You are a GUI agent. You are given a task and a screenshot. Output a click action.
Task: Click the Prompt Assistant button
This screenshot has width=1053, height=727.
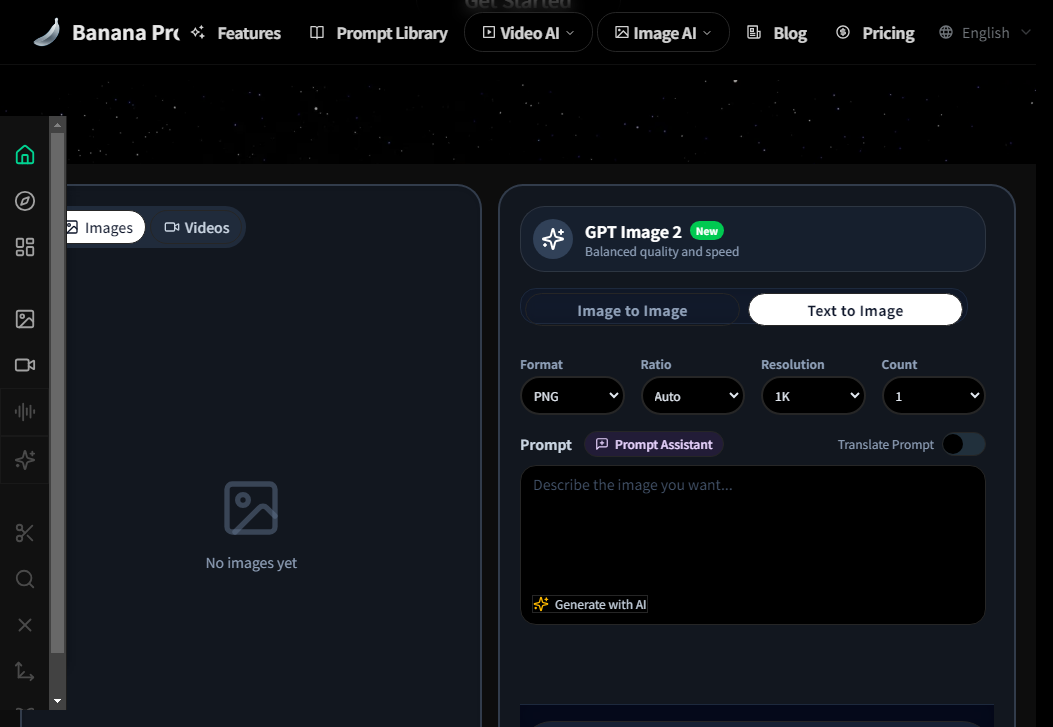tap(653, 444)
